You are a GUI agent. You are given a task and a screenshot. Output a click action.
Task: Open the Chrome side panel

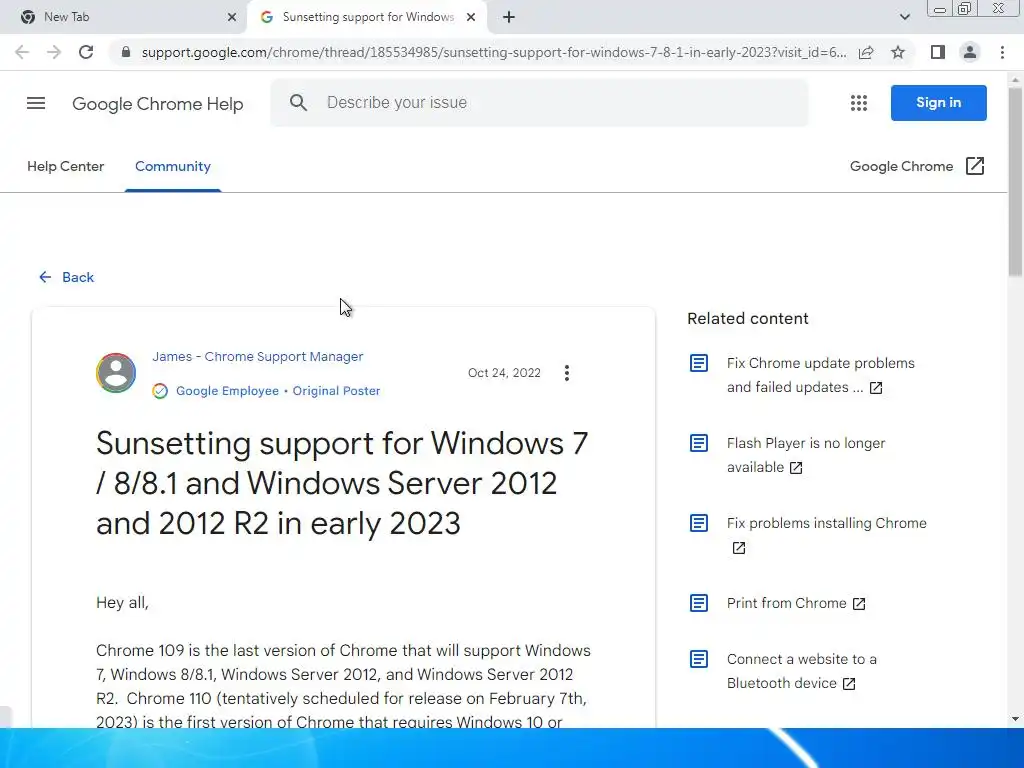[x=938, y=52]
